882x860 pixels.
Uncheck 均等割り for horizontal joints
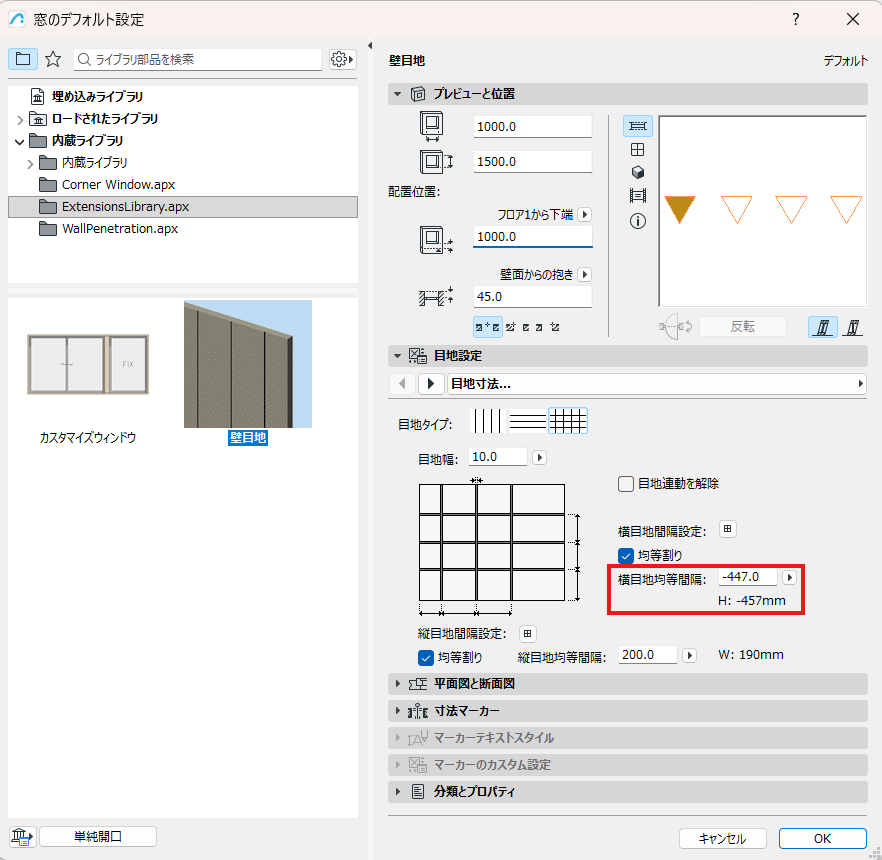(x=626, y=556)
